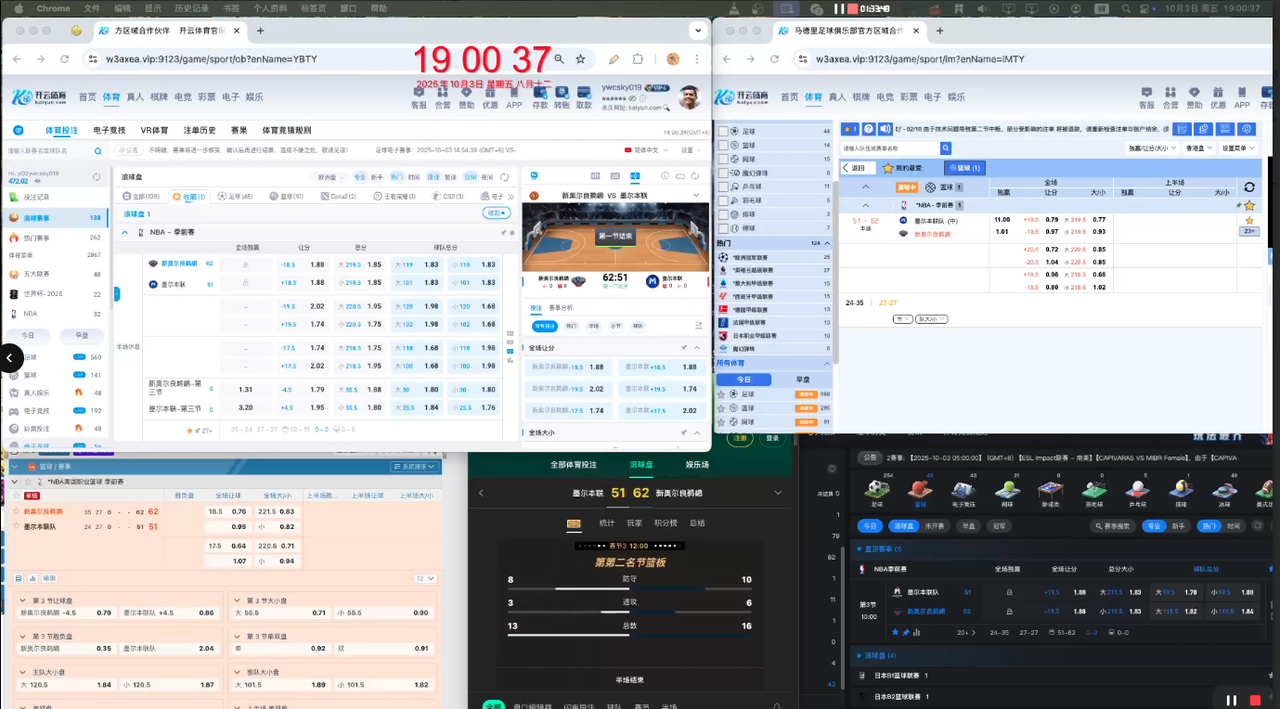Click the speaker announcement icon in right window
Image resolution: width=1280 pixels, height=709 pixels.
[x=885, y=129]
